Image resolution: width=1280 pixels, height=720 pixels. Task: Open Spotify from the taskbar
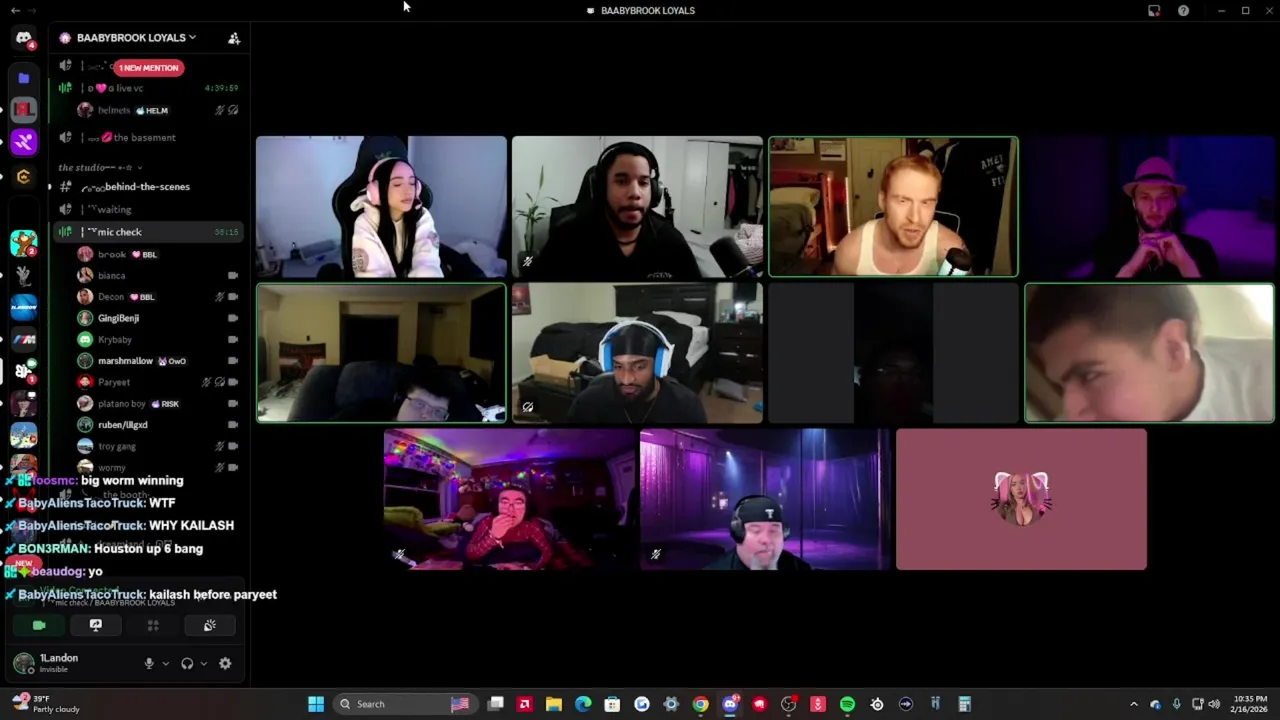(x=847, y=704)
